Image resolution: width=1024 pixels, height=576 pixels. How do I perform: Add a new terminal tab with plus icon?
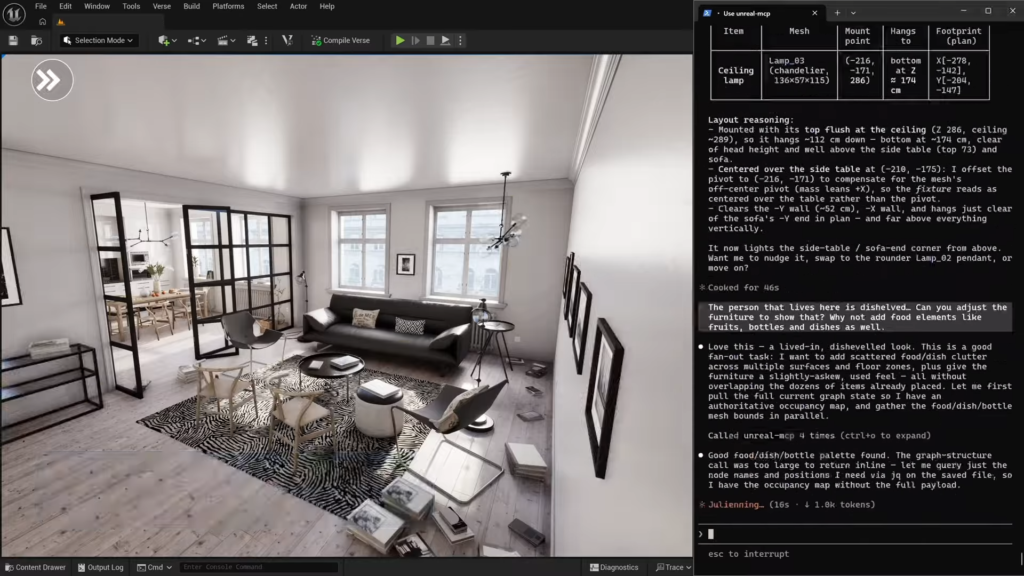pos(837,13)
